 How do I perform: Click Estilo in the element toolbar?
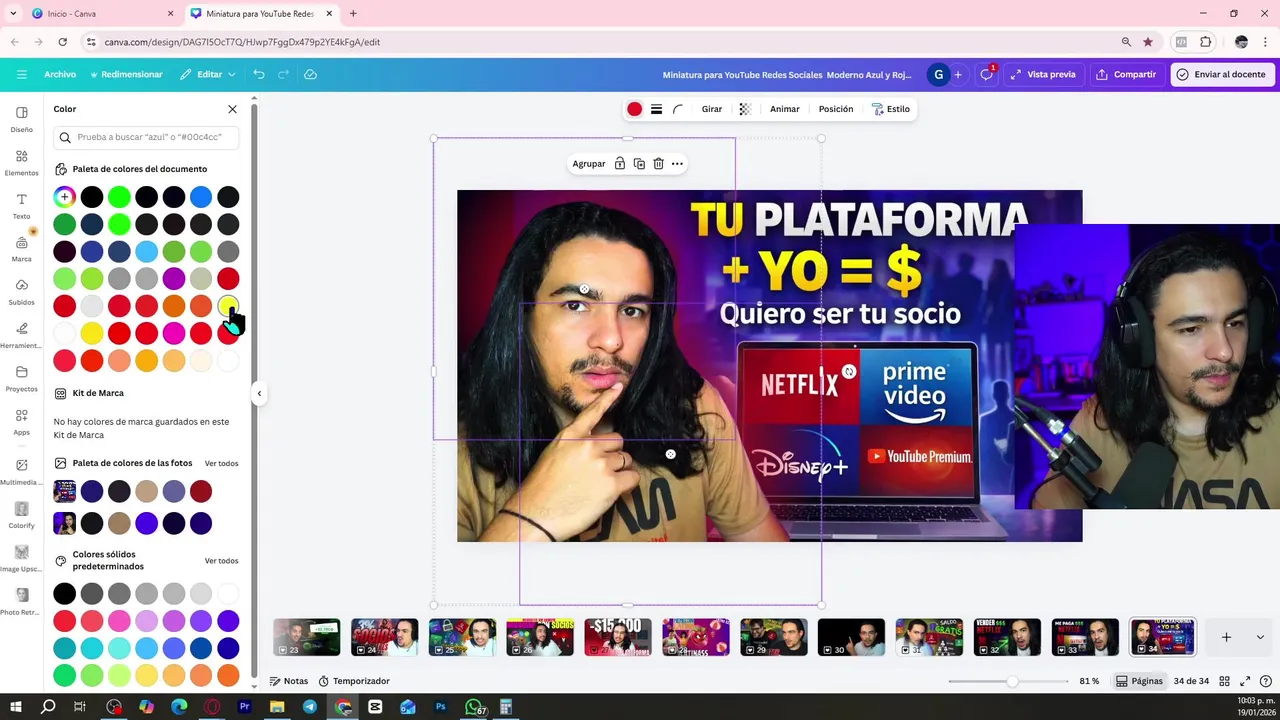[891, 109]
